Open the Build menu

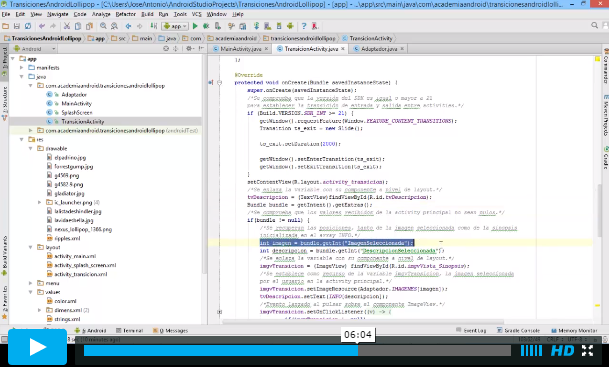[x=147, y=14]
